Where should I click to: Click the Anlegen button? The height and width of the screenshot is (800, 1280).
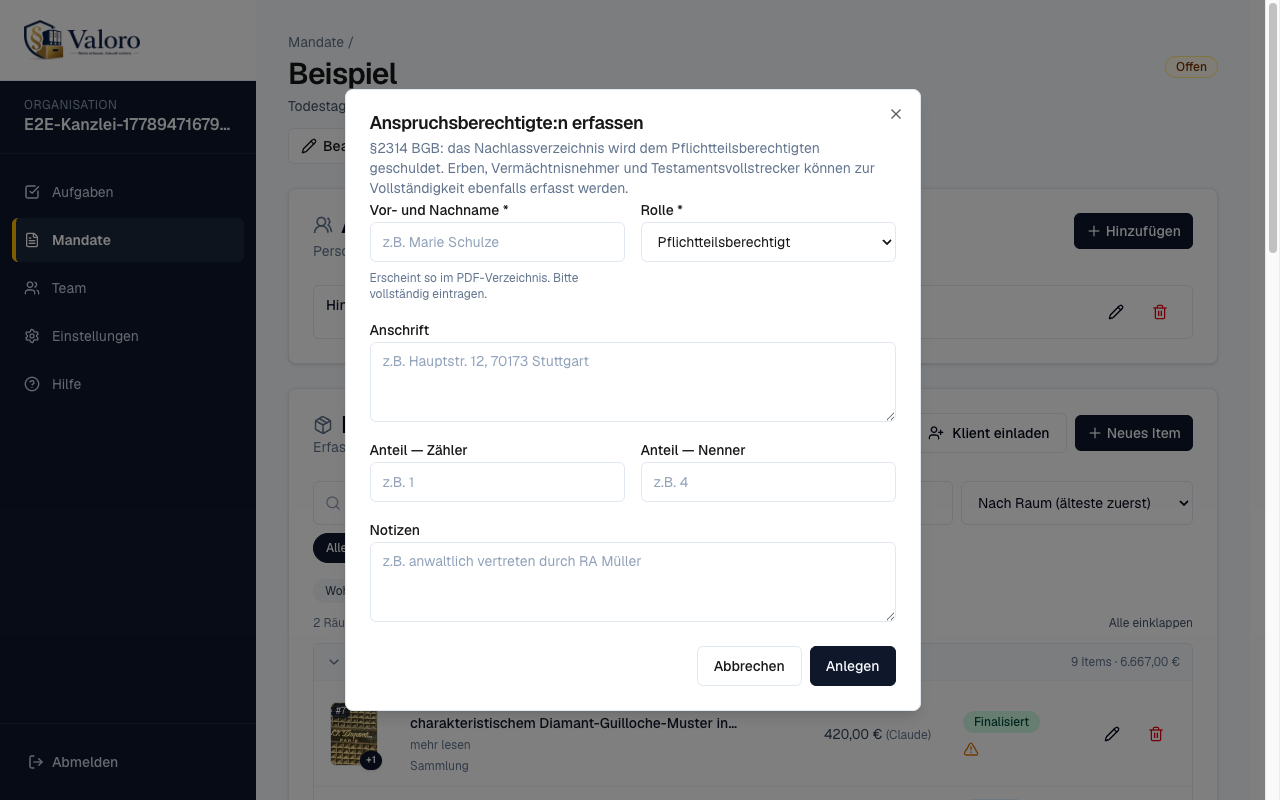853,666
